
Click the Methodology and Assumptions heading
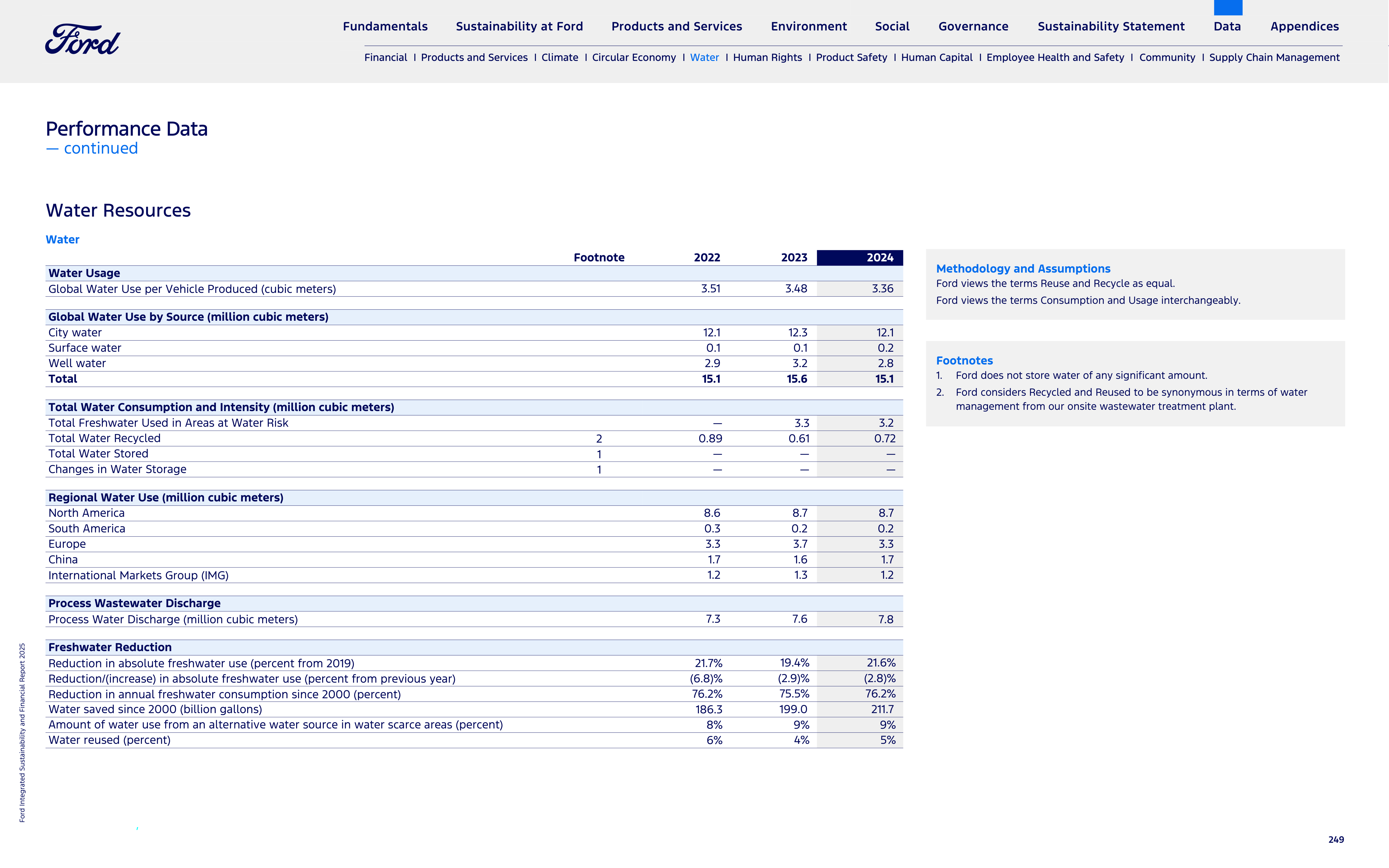click(1023, 269)
